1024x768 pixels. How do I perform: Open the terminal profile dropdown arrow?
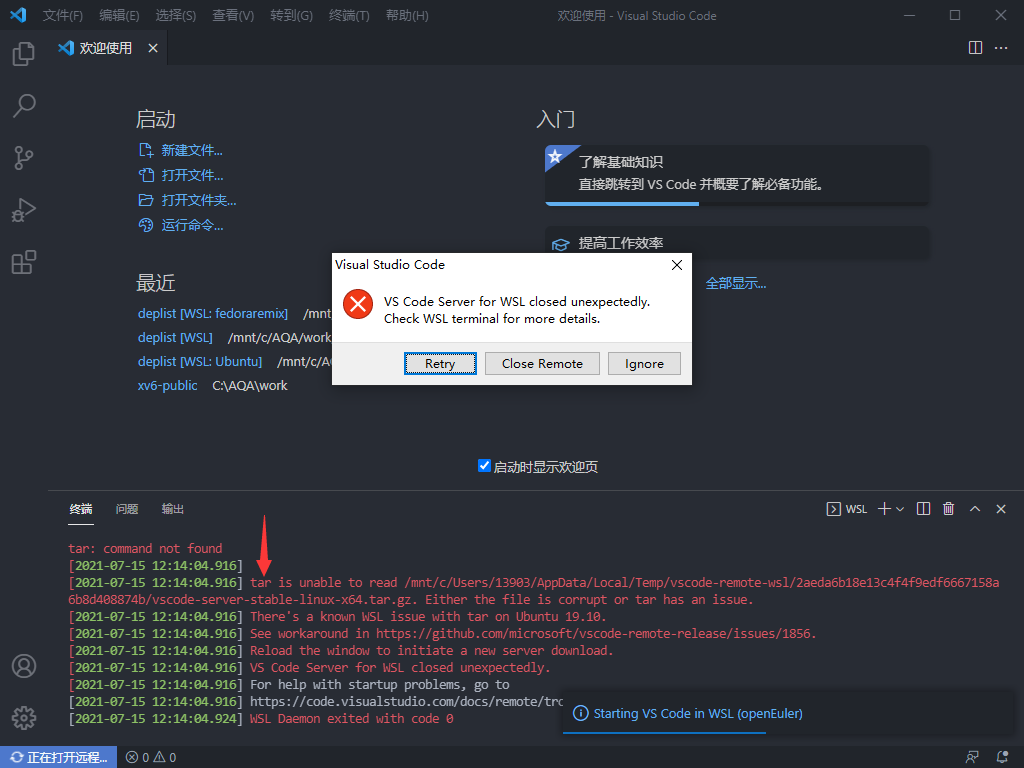pos(898,508)
